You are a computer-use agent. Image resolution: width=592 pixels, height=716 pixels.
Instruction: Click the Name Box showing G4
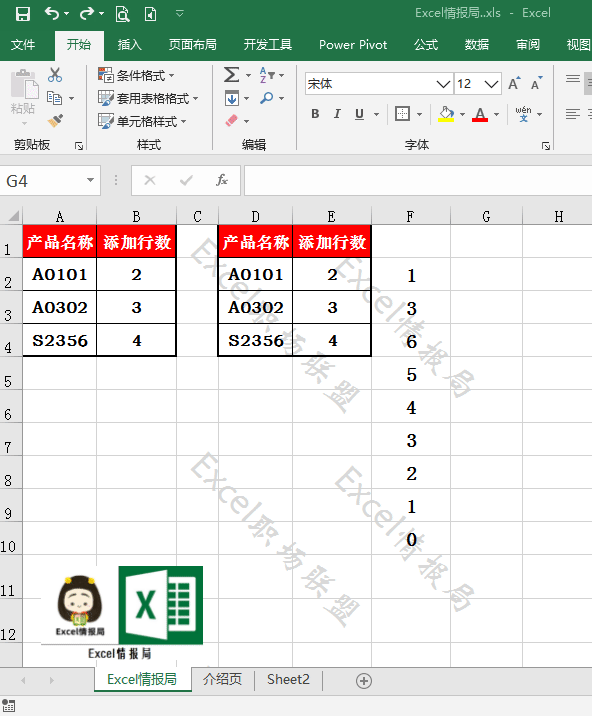pyautogui.click(x=42, y=181)
